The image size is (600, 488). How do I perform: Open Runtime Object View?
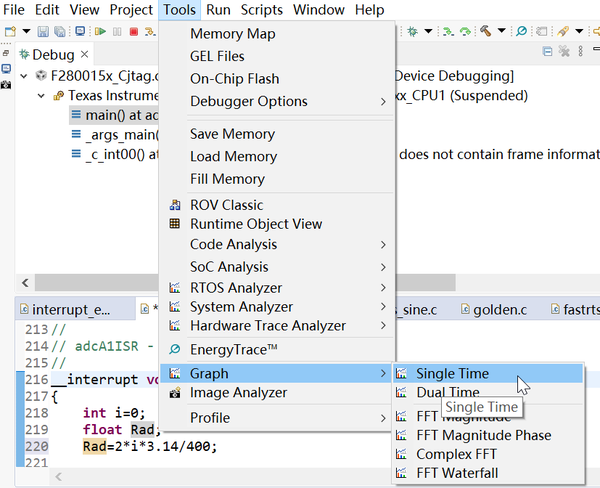coord(256,224)
